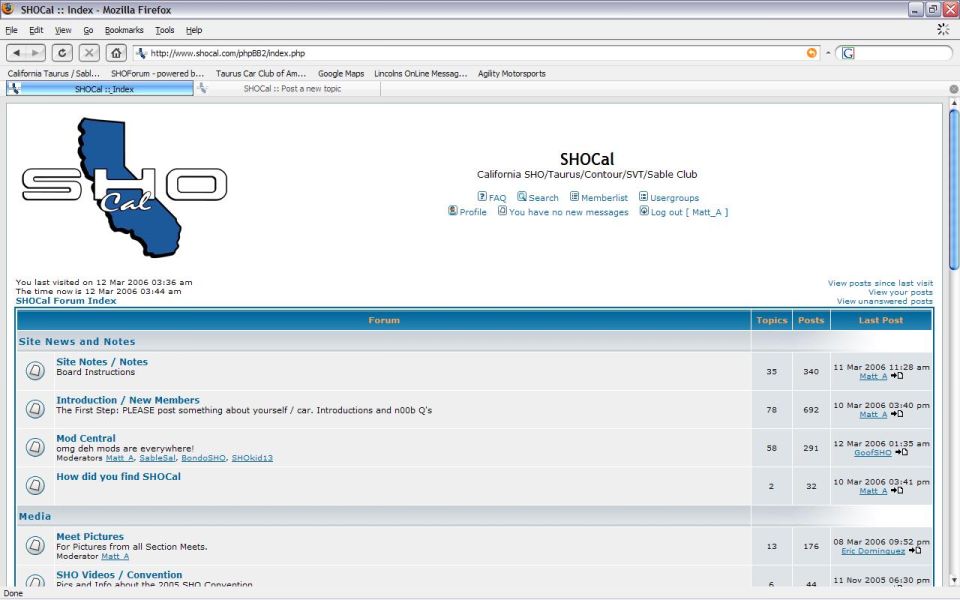The height and width of the screenshot is (600, 960).
Task: Open 'How did you find SHOCal' forum
Action: coord(118,476)
